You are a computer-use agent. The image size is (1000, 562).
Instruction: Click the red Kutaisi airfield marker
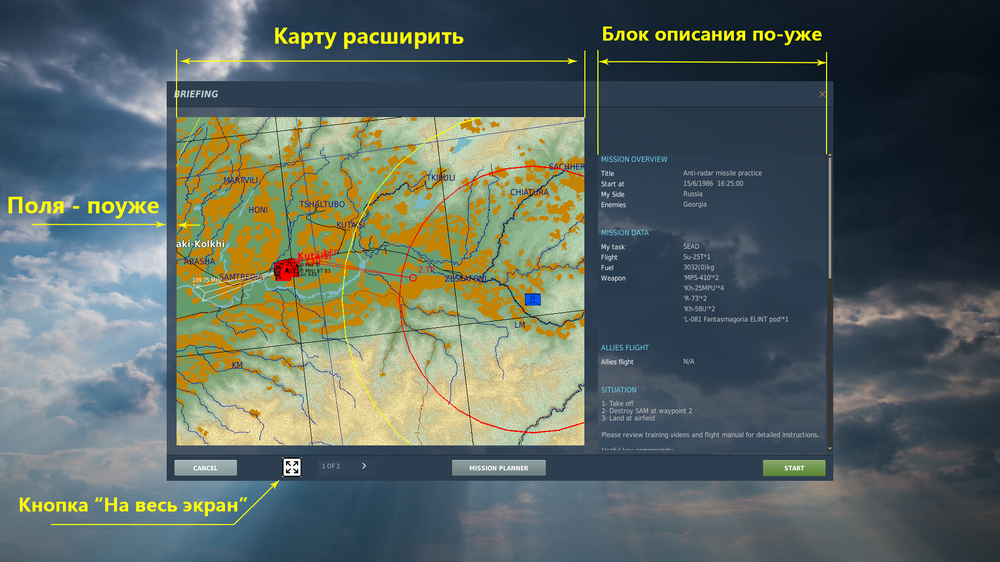(x=285, y=269)
